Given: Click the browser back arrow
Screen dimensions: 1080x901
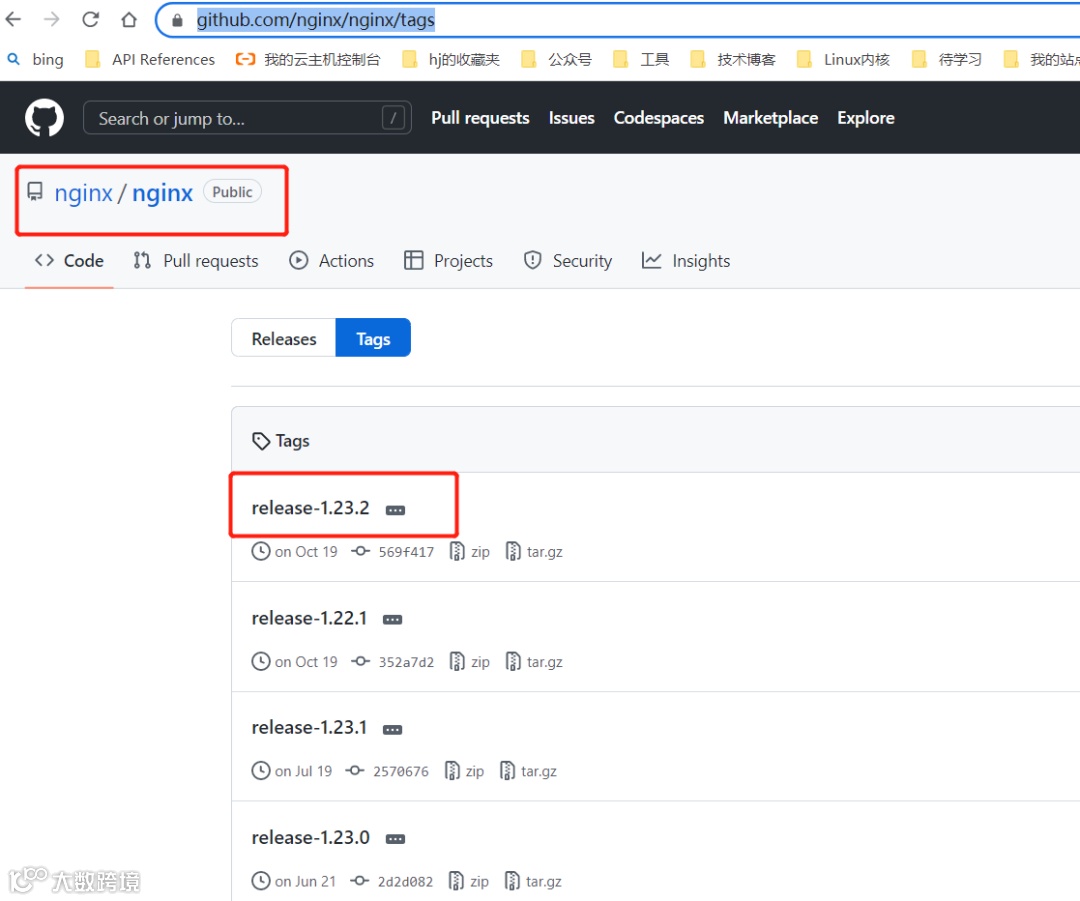Looking at the screenshot, I should (x=13, y=19).
